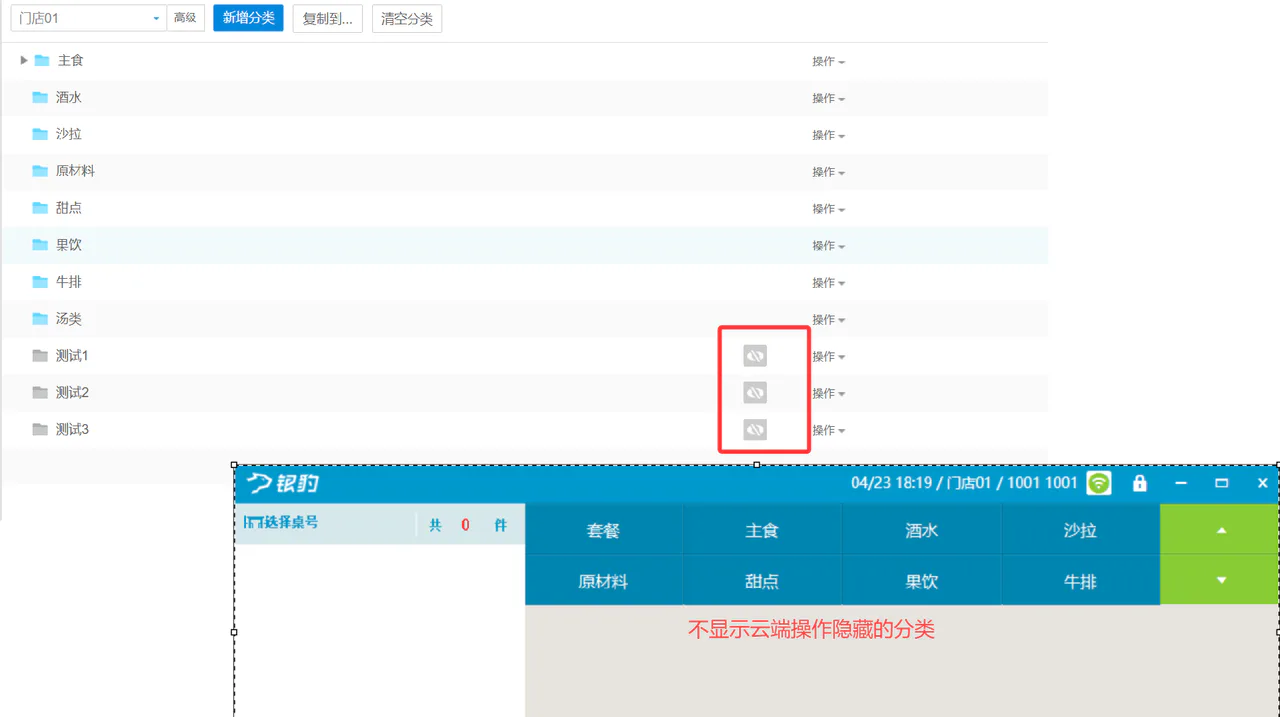Click the gray 测试1 folder icon
This screenshot has height=717, width=1280.
coord(40,355)
